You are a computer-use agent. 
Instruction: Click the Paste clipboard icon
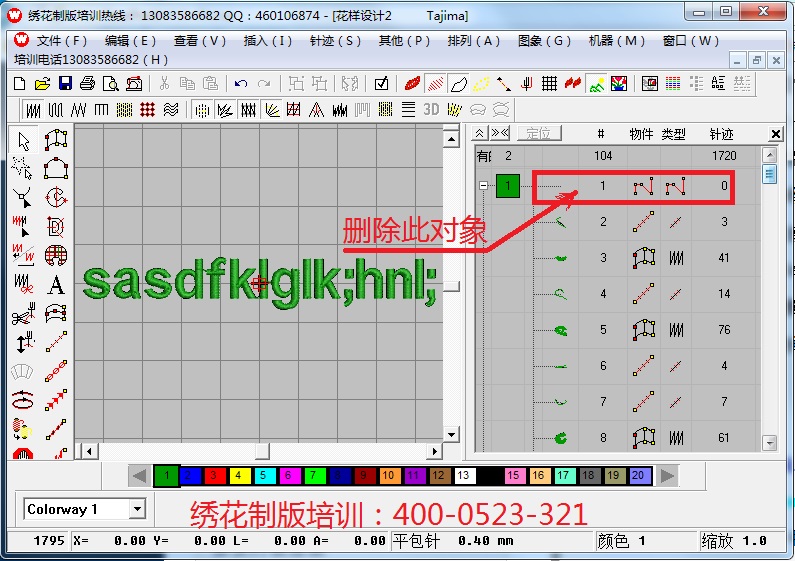(210, 84)
